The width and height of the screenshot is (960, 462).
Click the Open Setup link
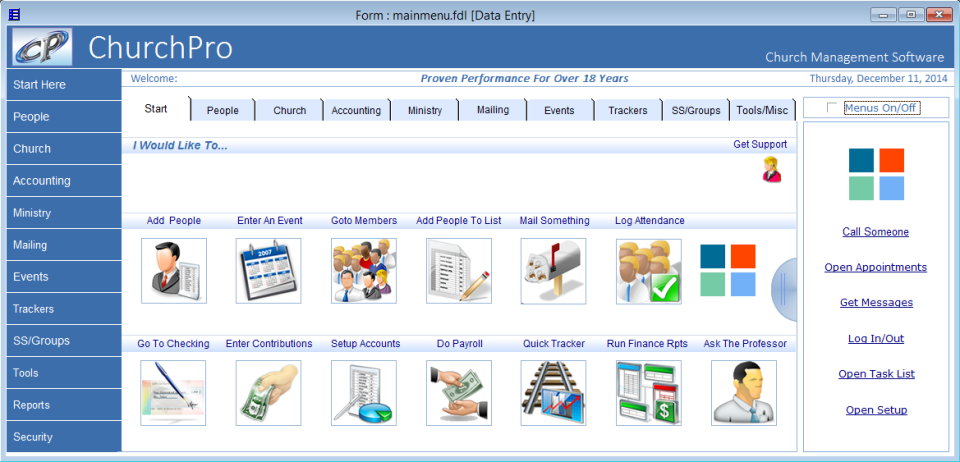coord(876,410)
